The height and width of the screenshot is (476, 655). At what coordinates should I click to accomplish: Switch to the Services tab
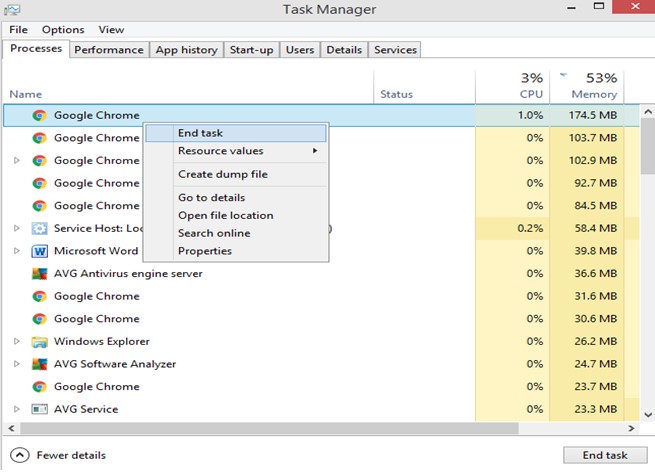click(x=395, y=50)
